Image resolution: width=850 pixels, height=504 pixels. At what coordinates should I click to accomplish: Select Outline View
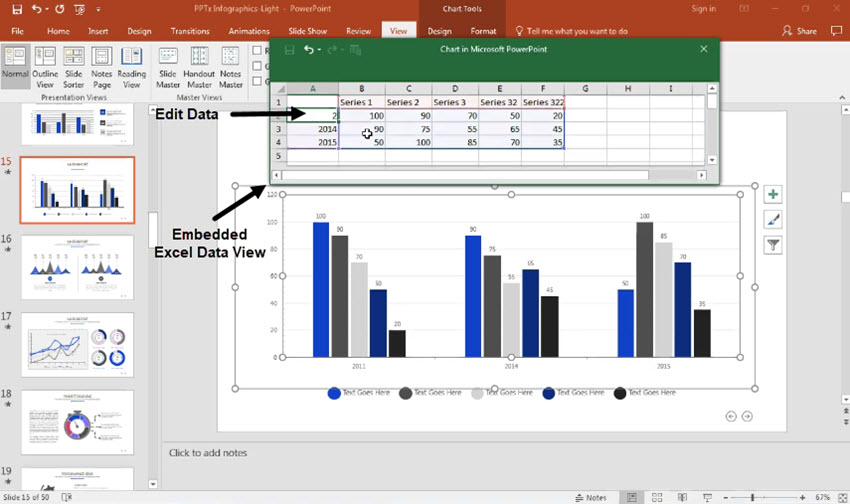(x=45, y=68)
